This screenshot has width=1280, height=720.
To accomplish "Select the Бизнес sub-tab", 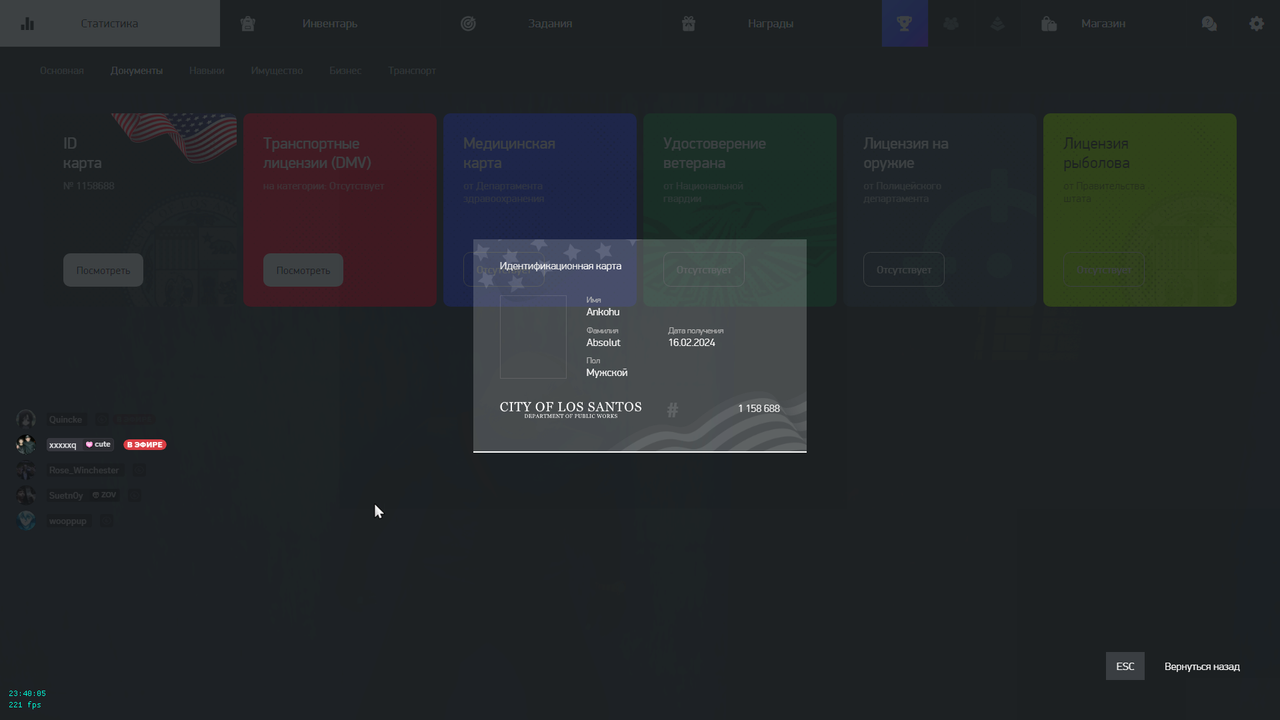I will coord(345,71).
